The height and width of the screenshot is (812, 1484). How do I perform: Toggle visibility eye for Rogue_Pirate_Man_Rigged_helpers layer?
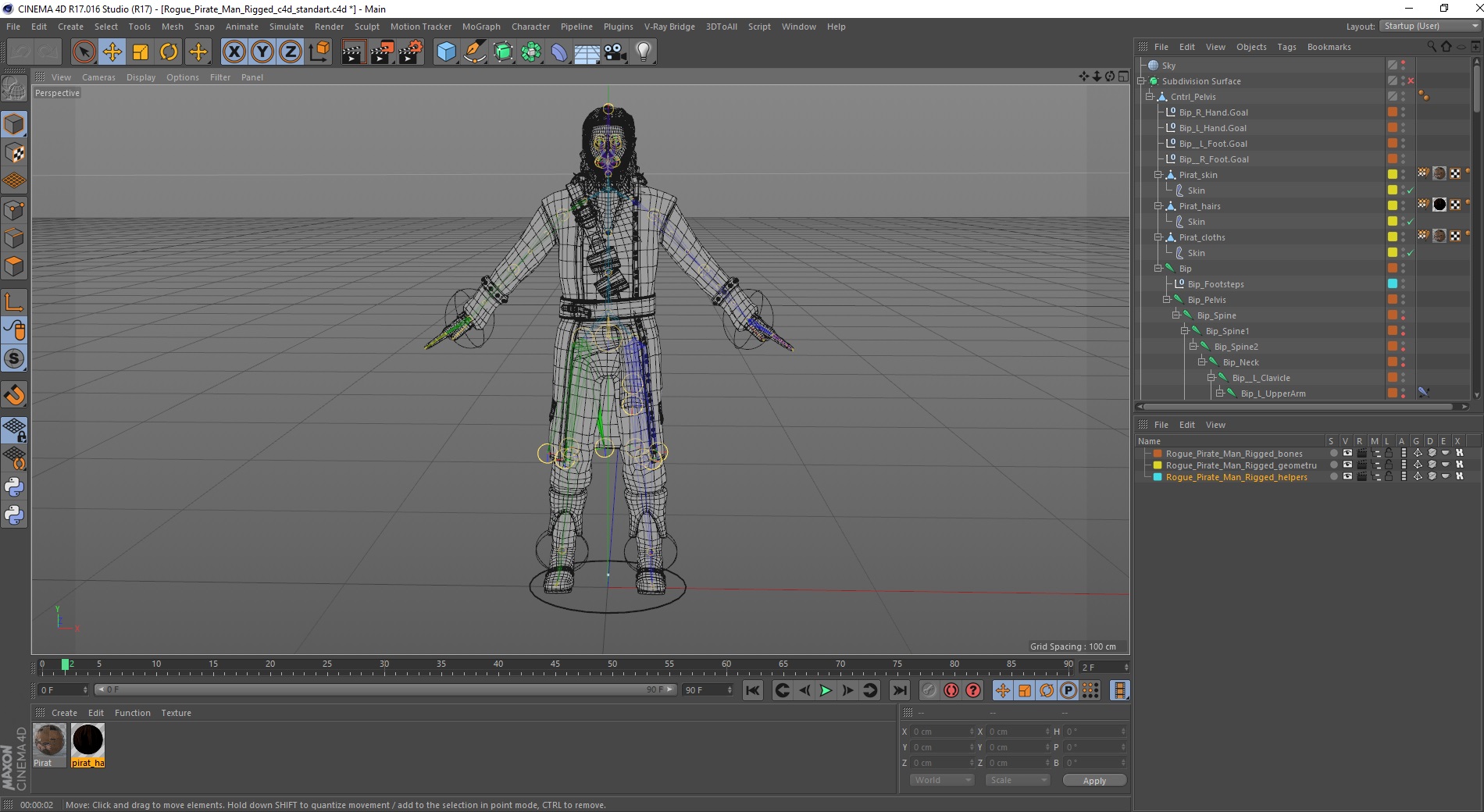coord(1347,476)
